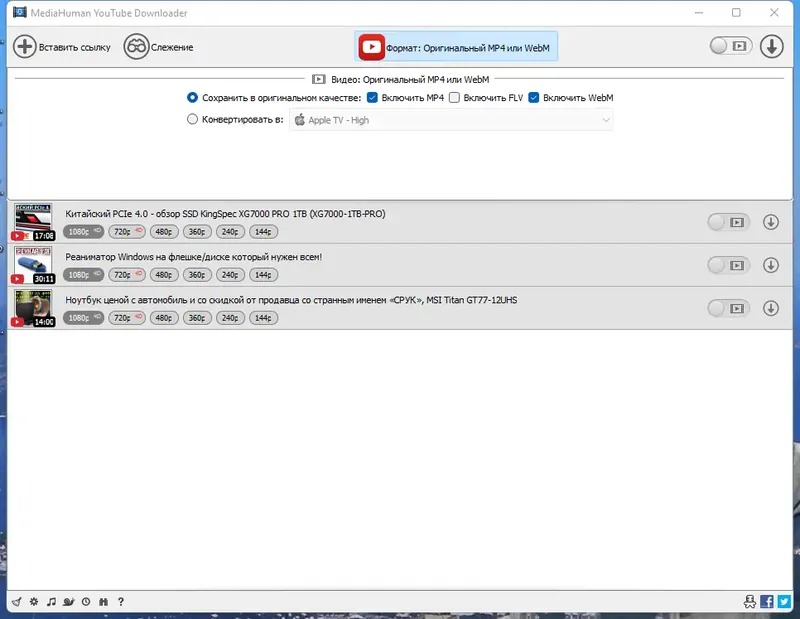Click the MediaHuman app icon in title bar

[19, 12]
